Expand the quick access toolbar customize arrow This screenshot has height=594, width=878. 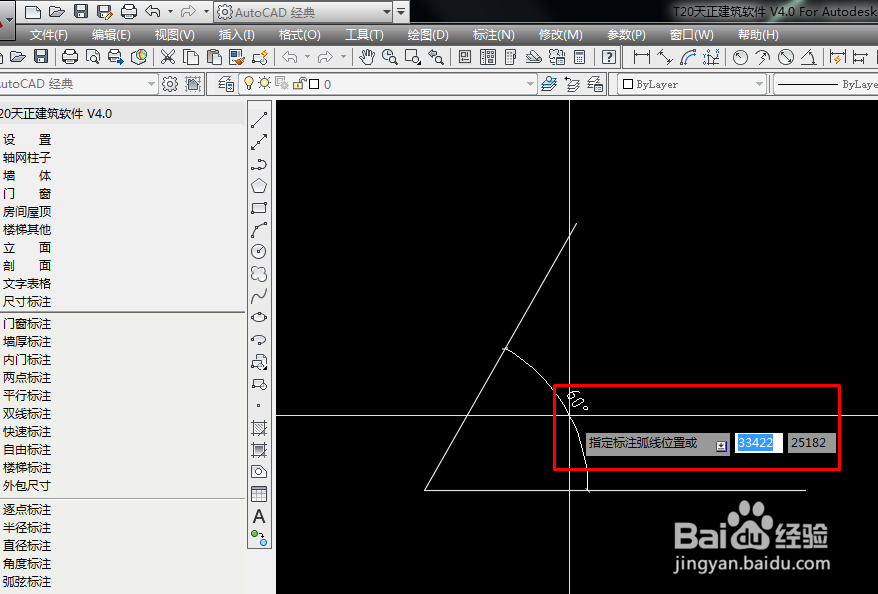(401, 12)
